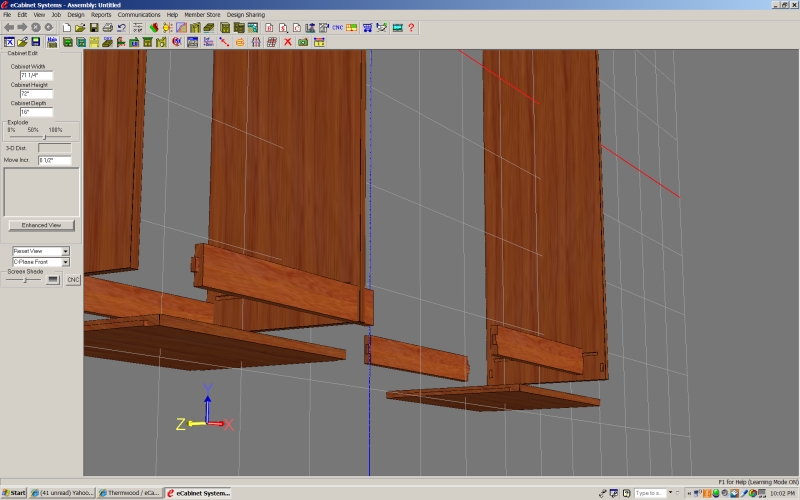This screenshot has width=800, height=500.
Task: Click the Cabinet Height input field
Action: pyautogui.click(x=36, y=93)
